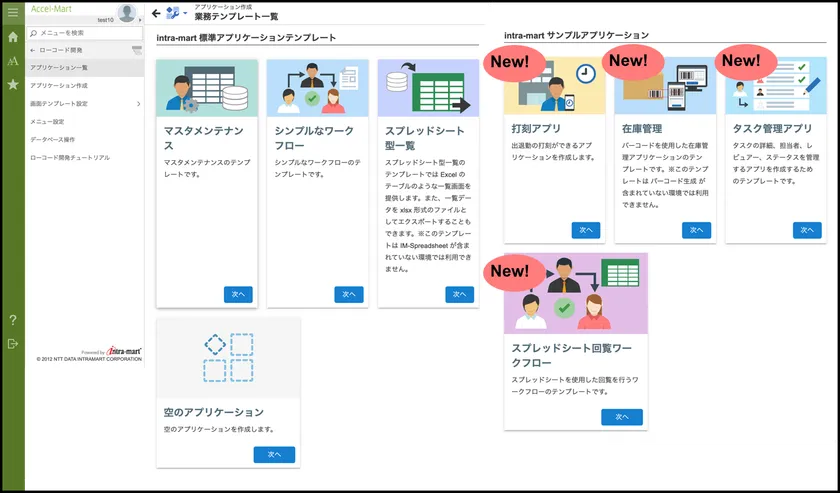840x493 pixels.
Task: Click the タスク管理アプリ card title
Action: click(x=772, y=129)
